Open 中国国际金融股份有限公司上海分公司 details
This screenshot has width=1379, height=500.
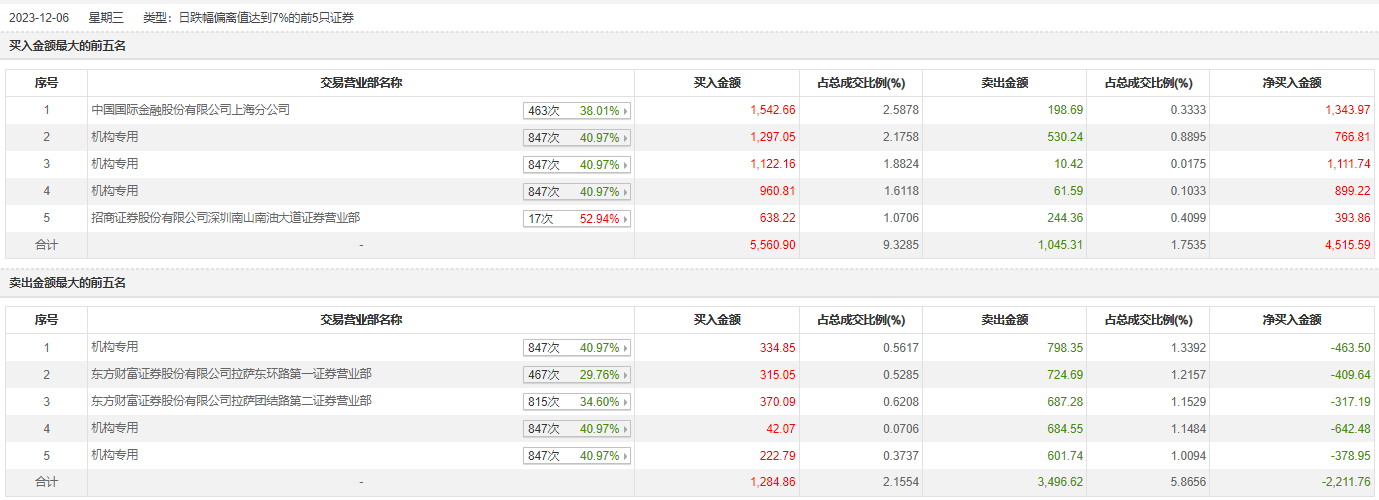[190, 110]
